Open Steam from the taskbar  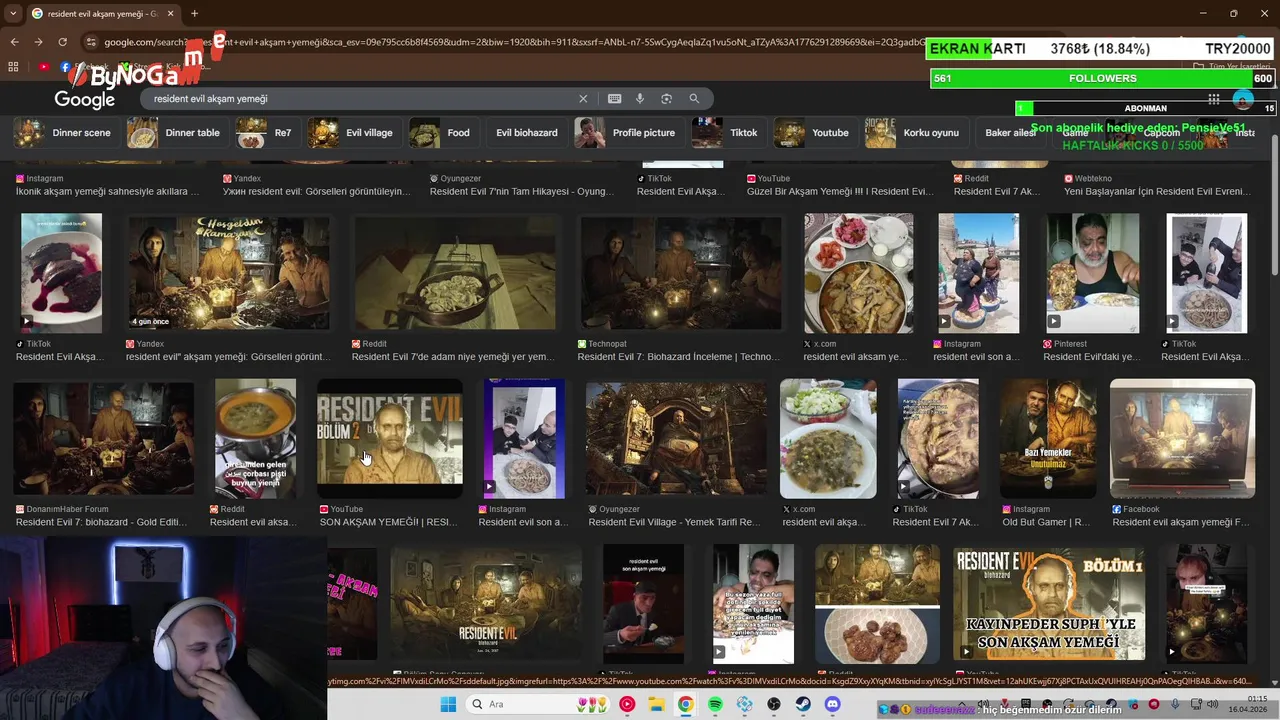click(803, 704)
